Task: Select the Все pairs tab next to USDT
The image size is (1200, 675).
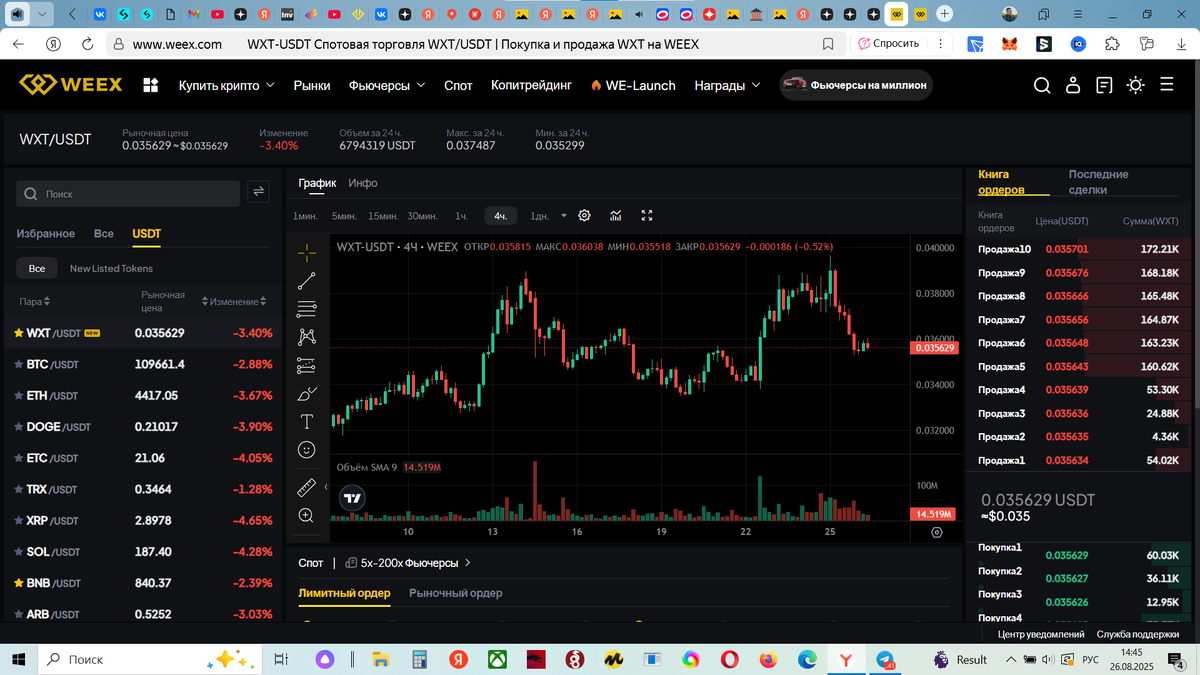Action: 104,233
